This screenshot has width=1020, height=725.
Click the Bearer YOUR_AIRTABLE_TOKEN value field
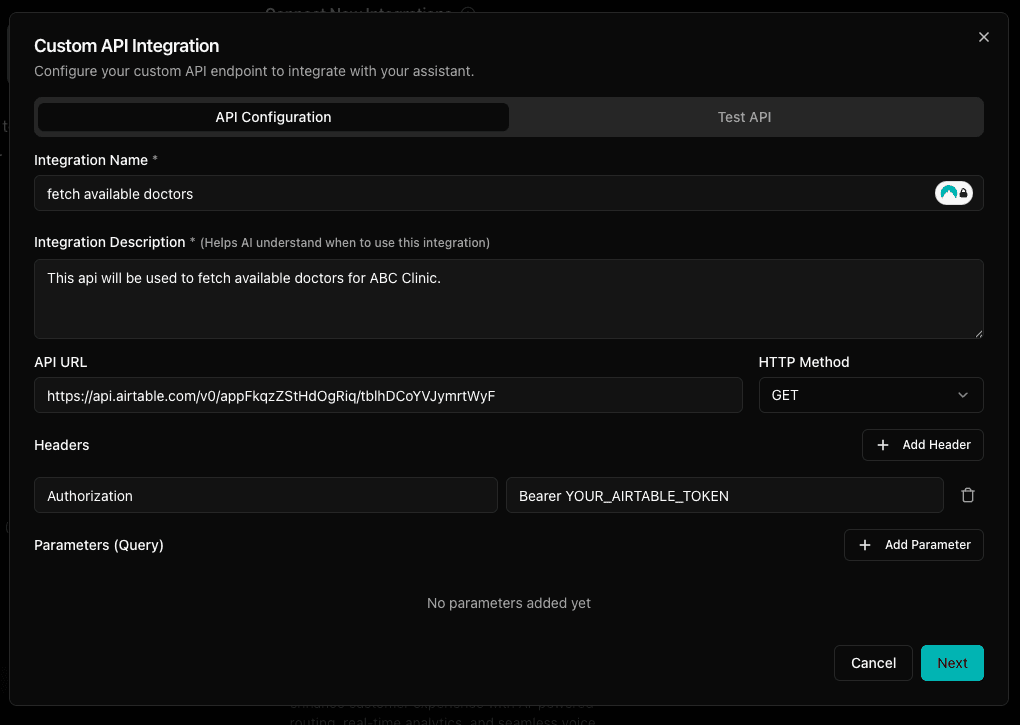pyautogui.click(x=724, y=494)
